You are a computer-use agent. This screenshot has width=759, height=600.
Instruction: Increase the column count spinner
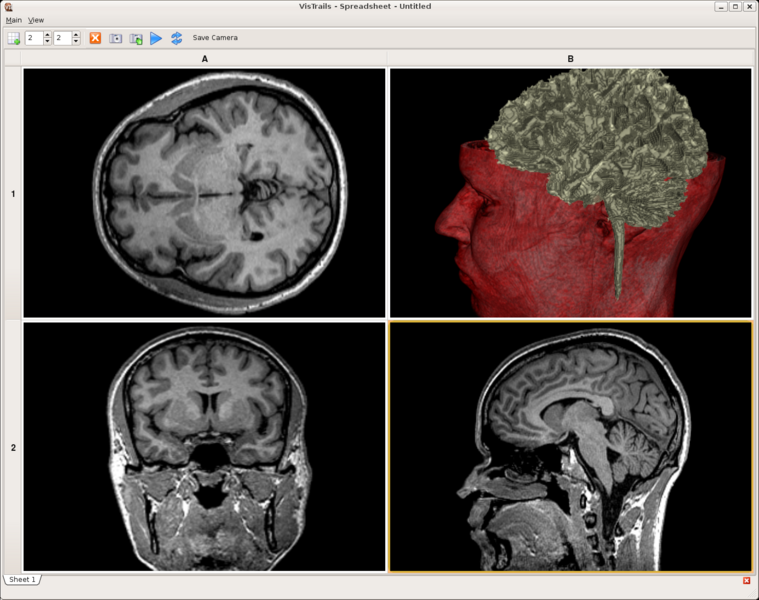[x=76, y=35]
